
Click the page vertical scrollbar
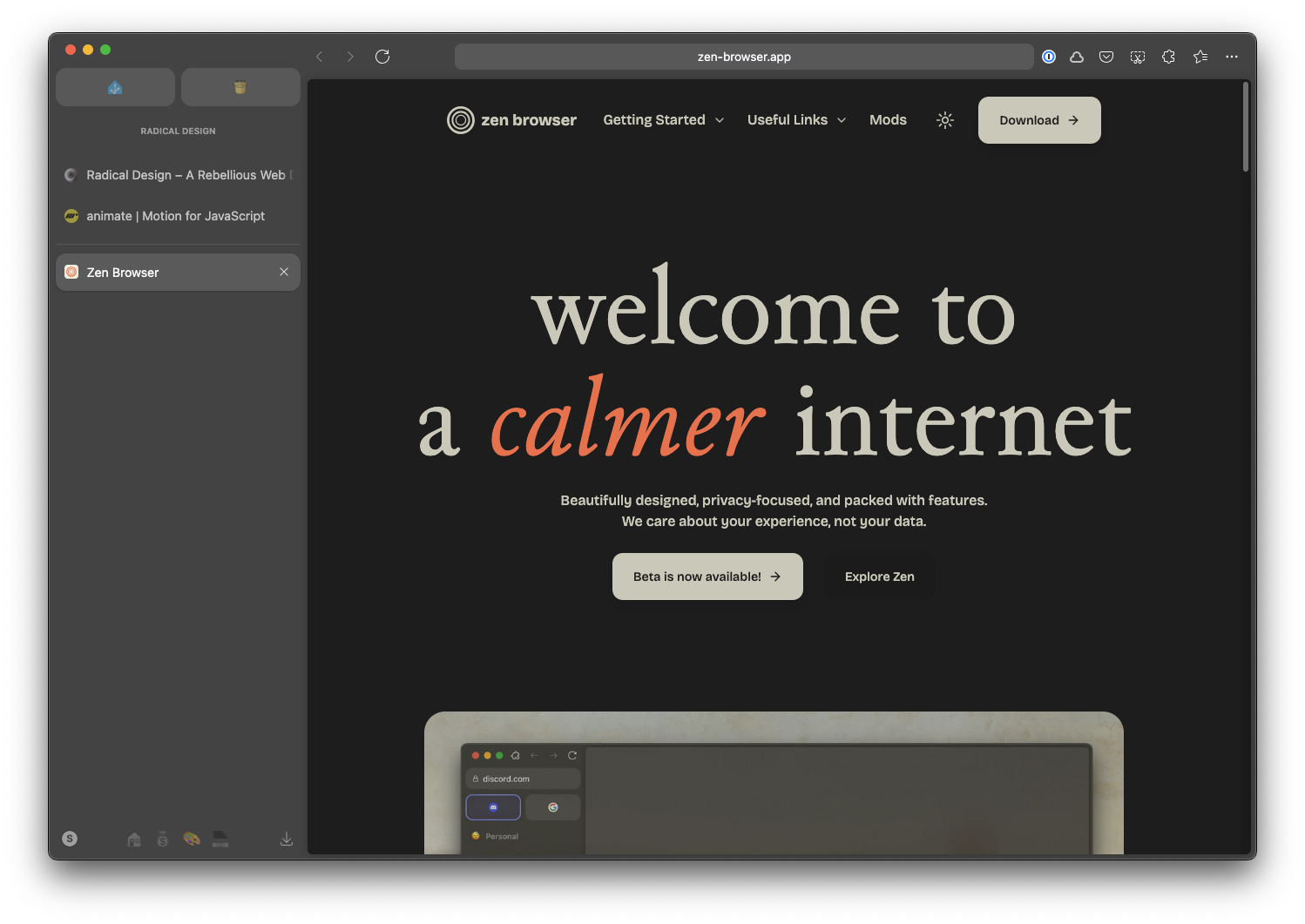point(1246,127)
